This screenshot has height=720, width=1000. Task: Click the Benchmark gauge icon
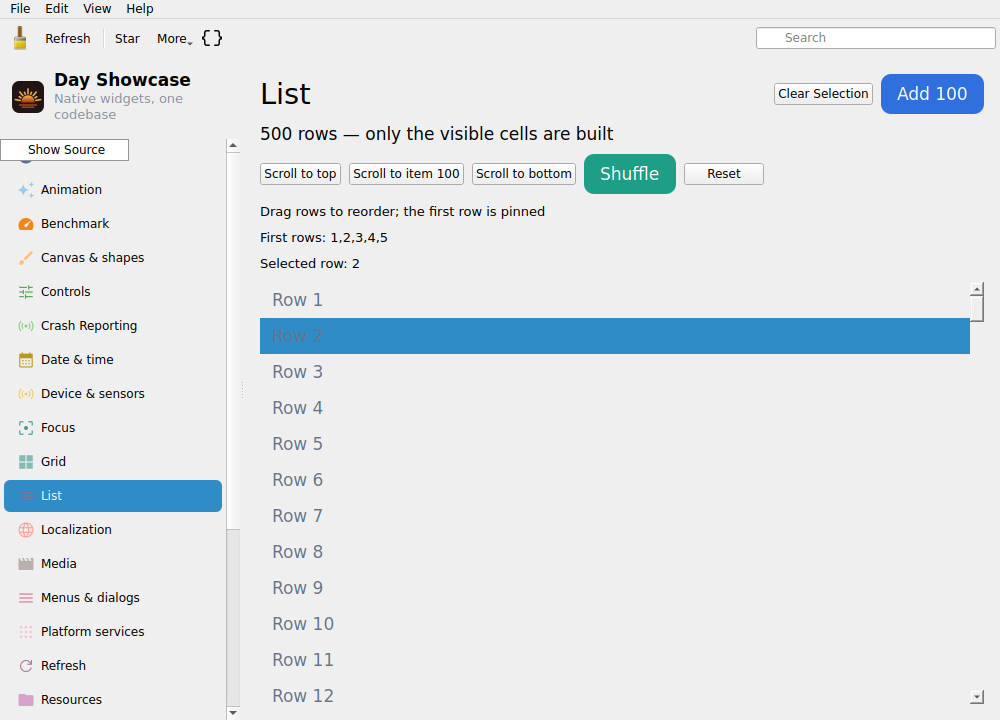point(26,224)
